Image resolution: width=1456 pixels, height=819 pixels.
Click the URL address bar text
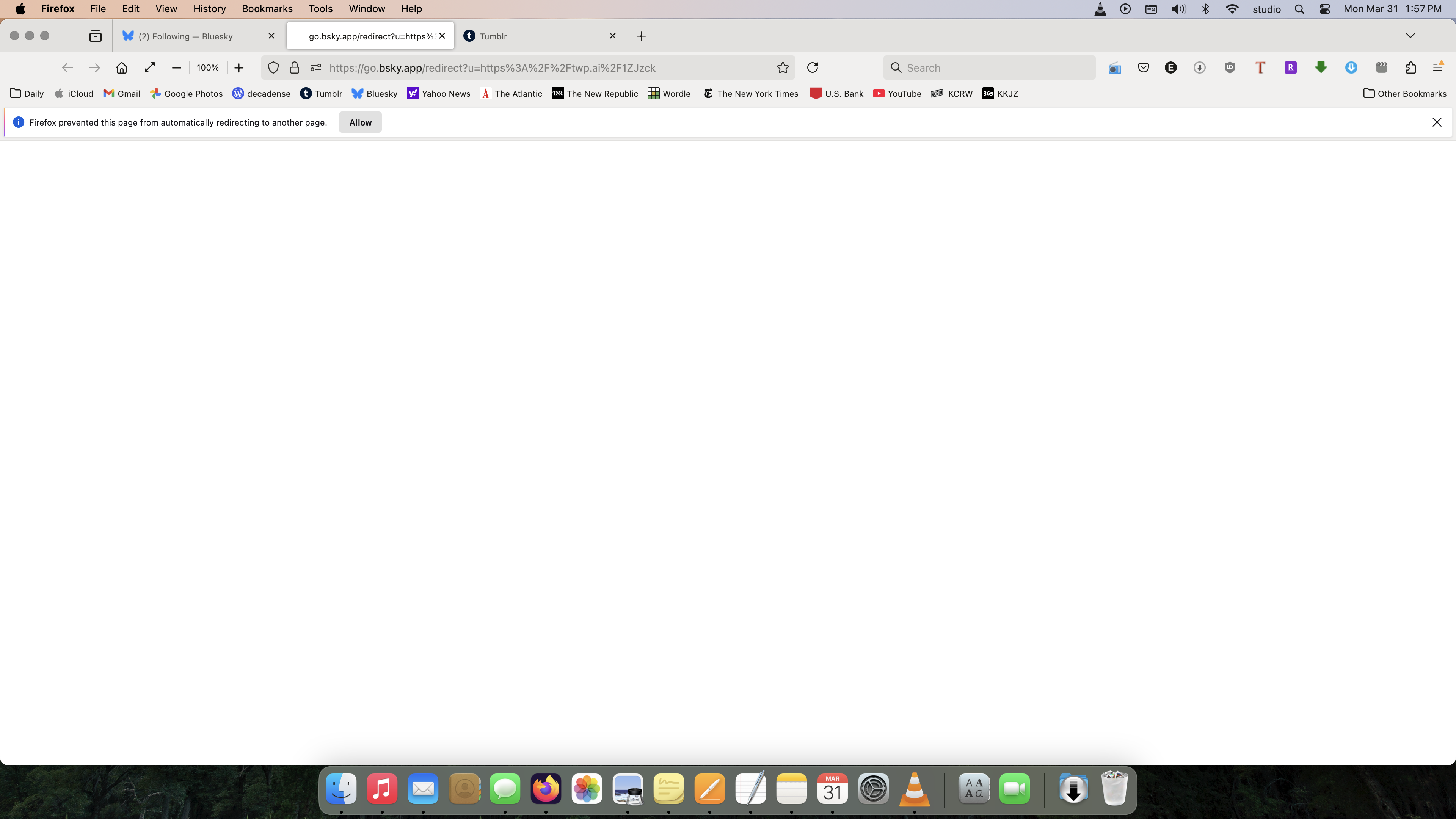click(492, 68)
